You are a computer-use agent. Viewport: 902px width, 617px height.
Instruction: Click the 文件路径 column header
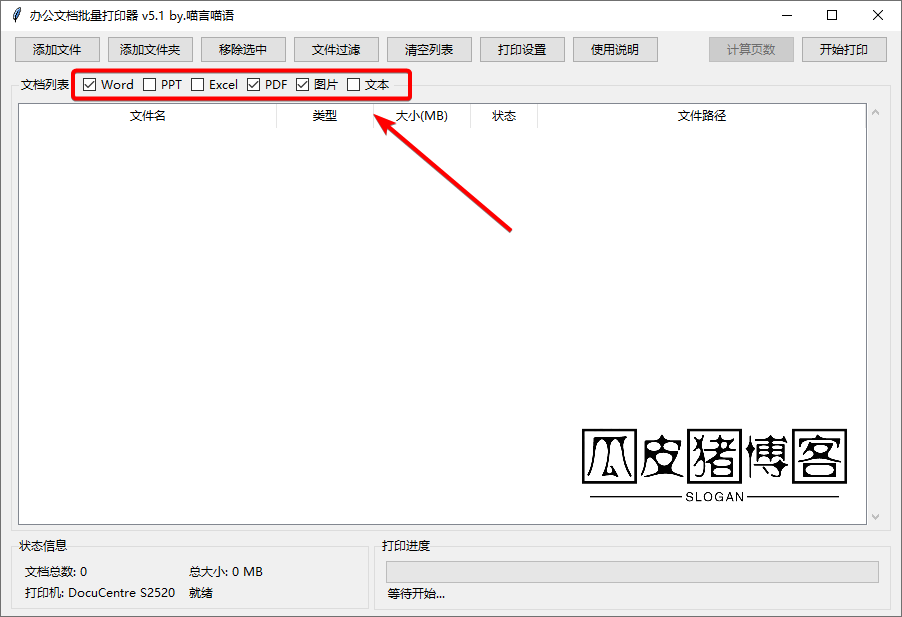701,116
